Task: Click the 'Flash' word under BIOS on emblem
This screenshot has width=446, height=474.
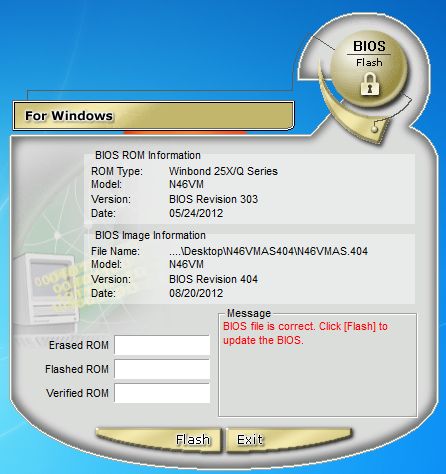Action: [369, 62]
